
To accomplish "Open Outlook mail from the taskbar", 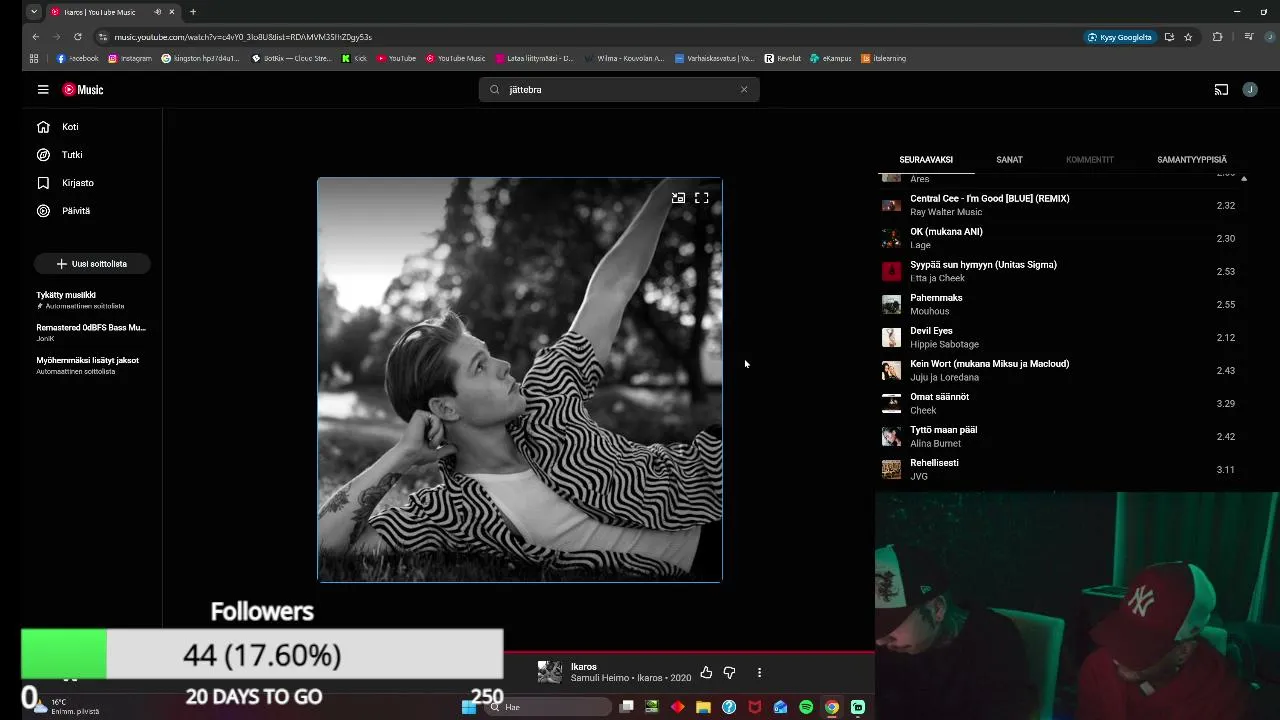I will pos(780,707).
